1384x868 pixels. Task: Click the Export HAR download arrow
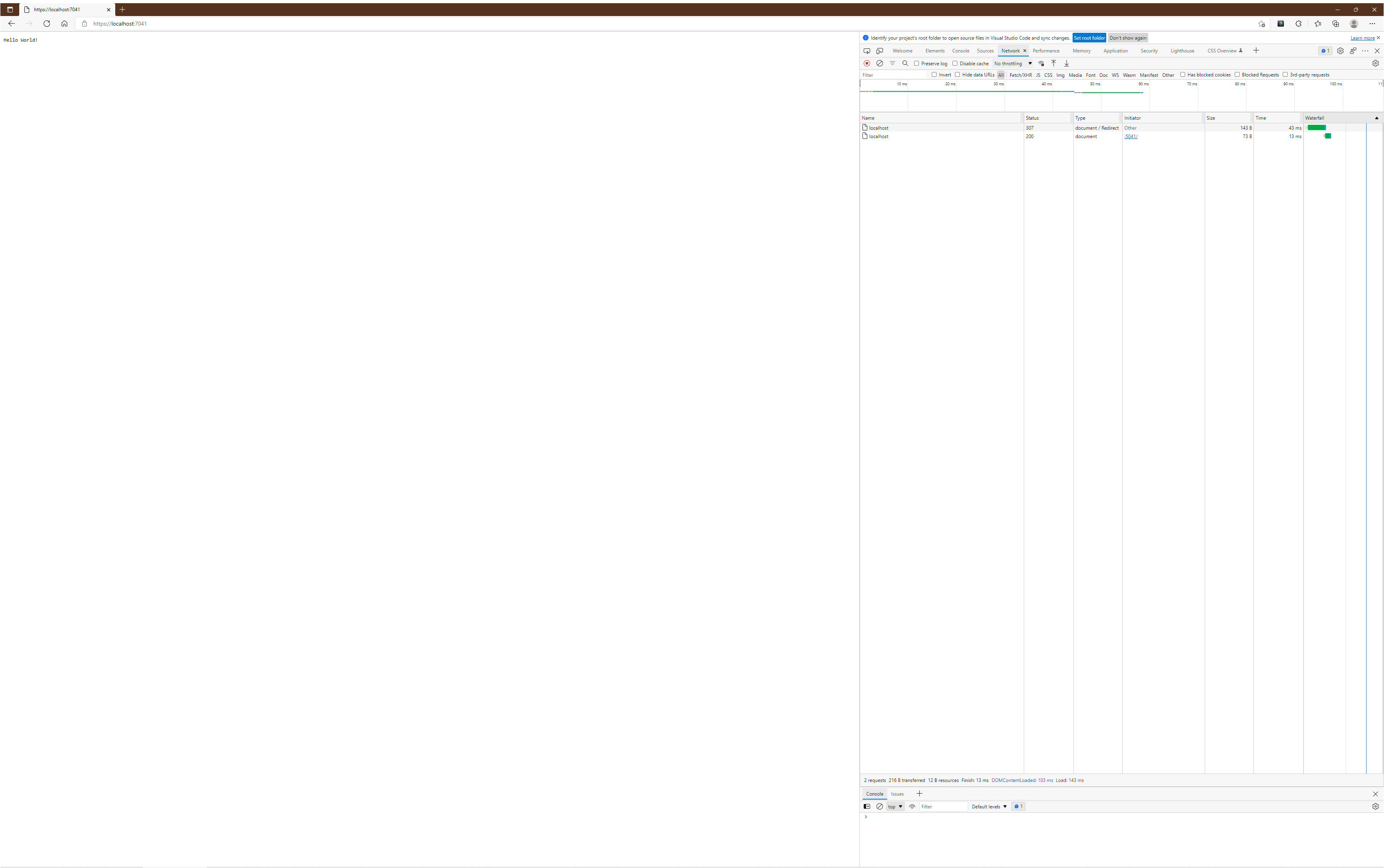(1067, 63)
